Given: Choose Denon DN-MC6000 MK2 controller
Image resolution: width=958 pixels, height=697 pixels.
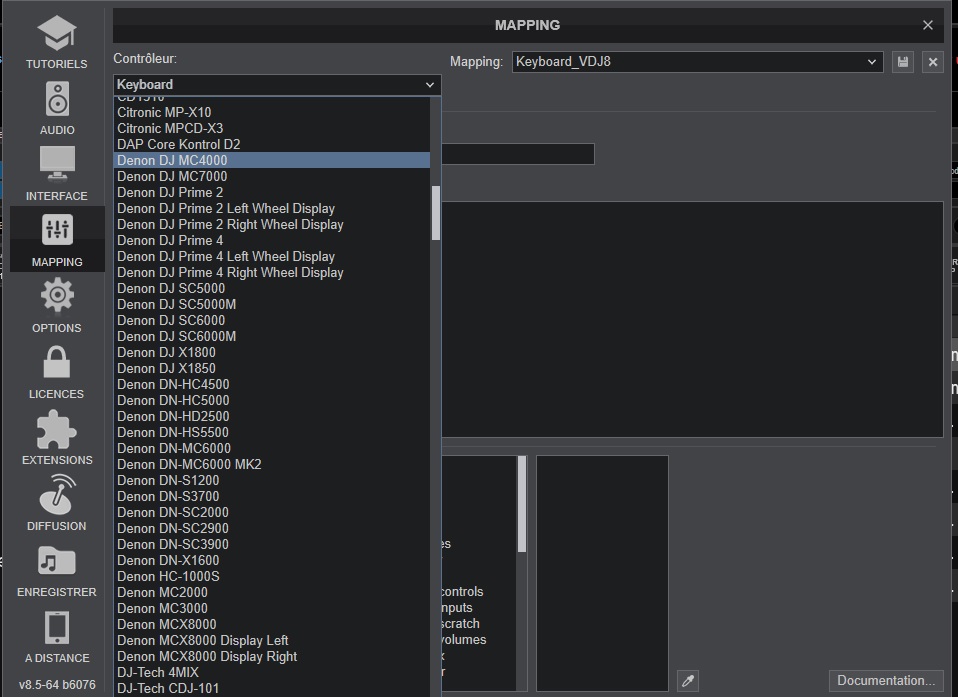Looking at the screenshot, I should pos(272,464).
